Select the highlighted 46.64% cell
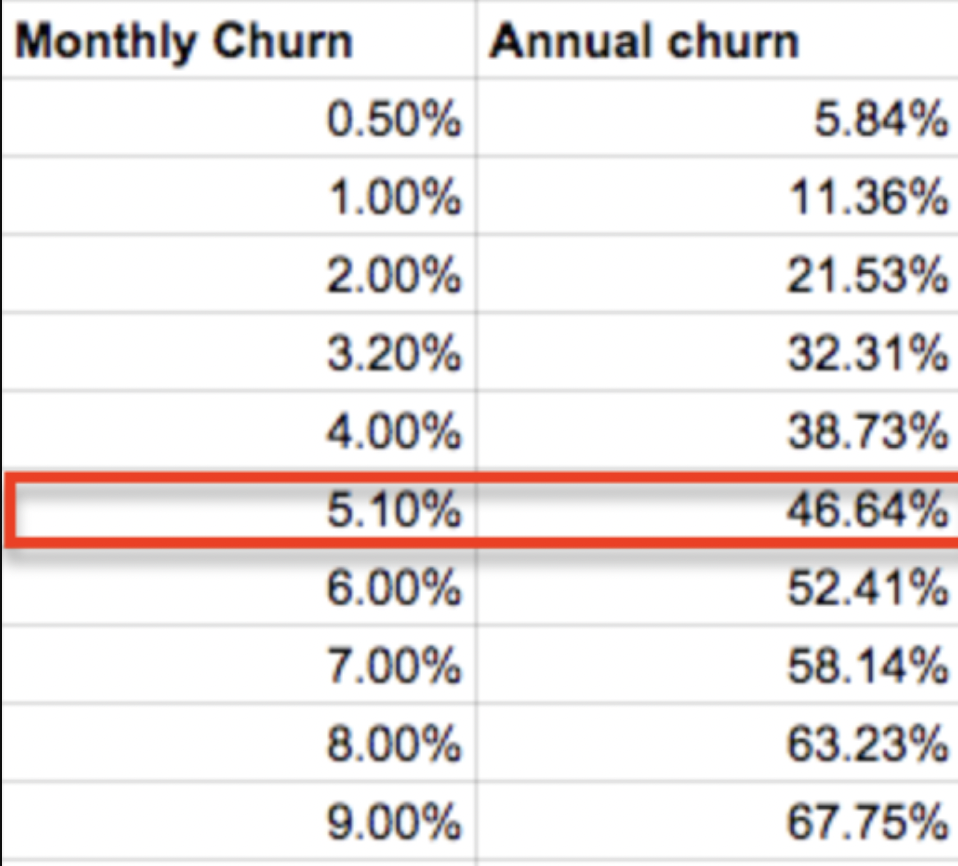 [717, 508]
